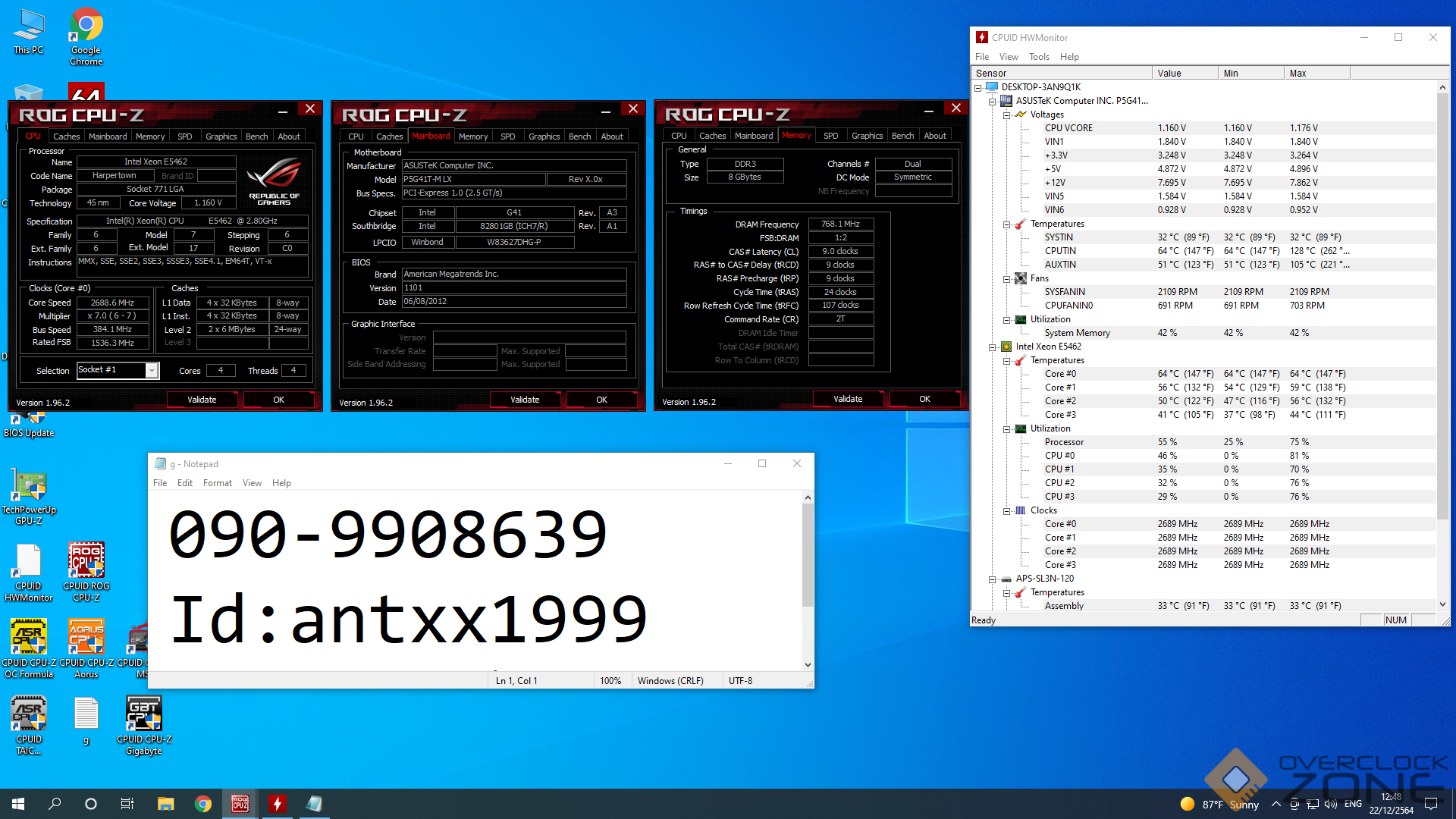This screenshot has height=819, width=1456.
Task: Open Bench tab in right CPU-Z window
Action: pos(902,136)
